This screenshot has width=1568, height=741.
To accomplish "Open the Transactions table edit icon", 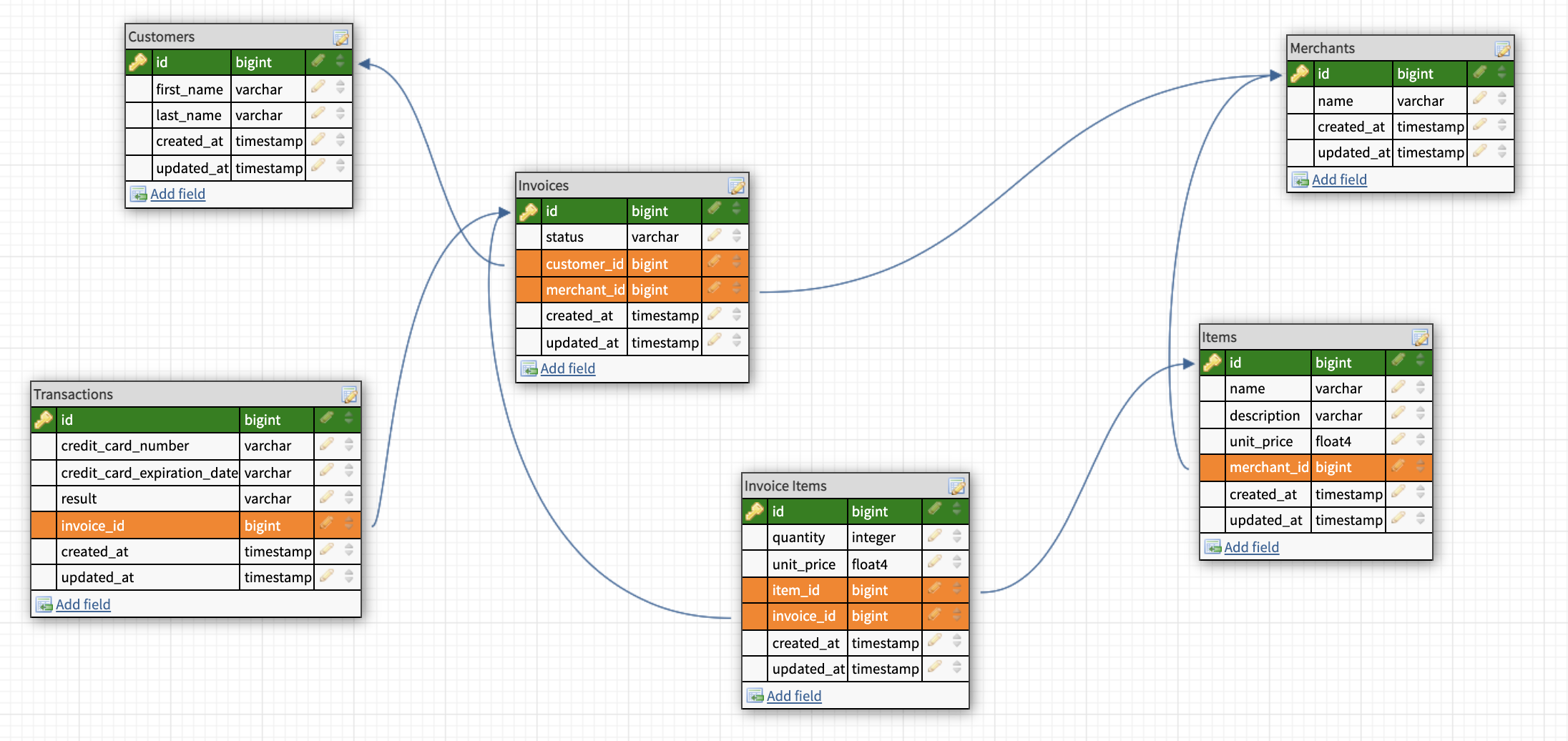I will (350, 395).
